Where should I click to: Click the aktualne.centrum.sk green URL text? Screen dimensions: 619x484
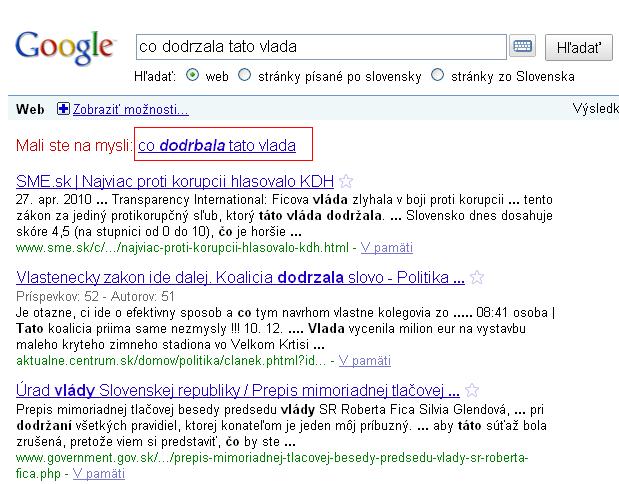tap(171, 361)
